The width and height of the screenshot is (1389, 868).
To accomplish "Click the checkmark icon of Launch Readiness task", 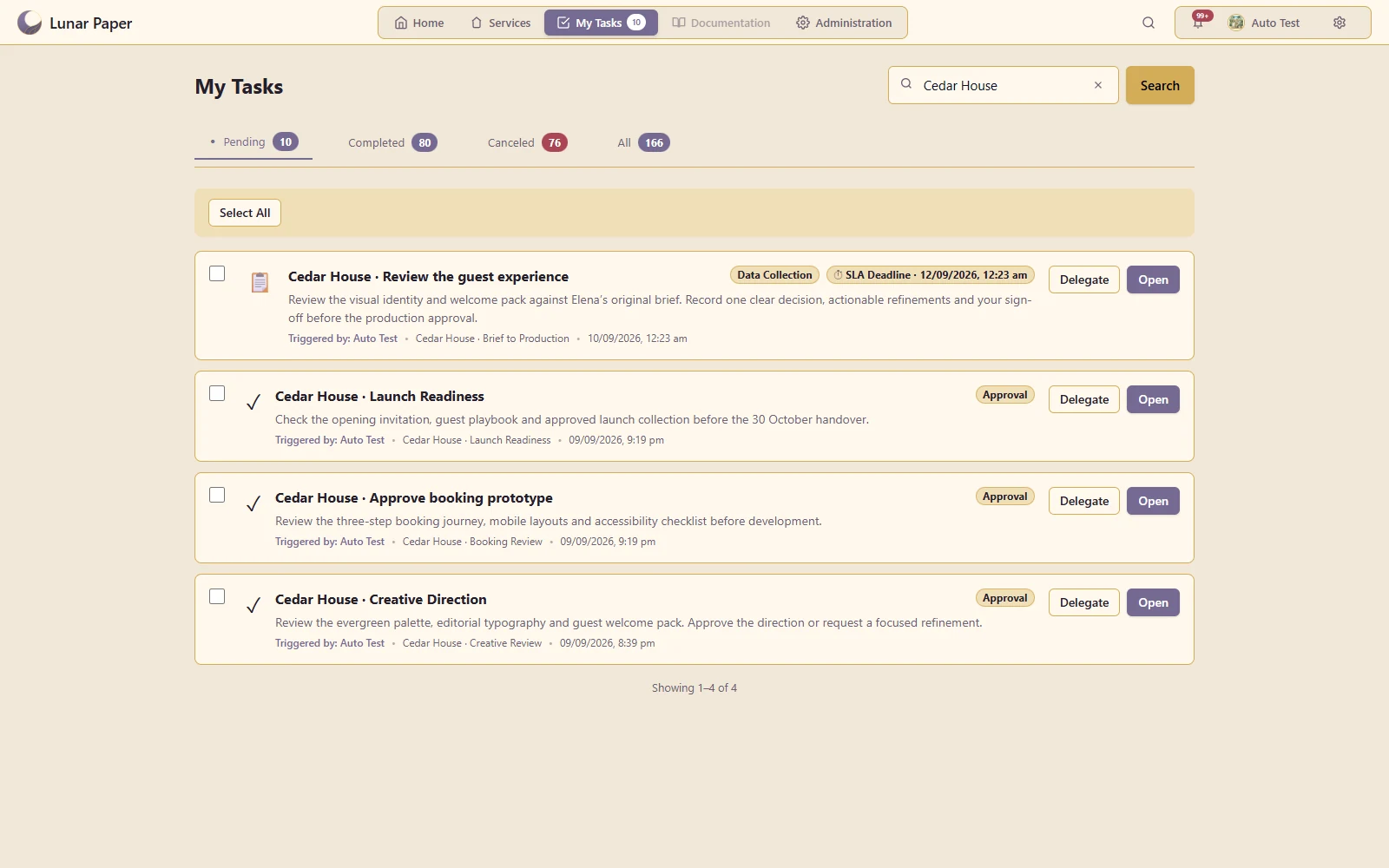I will 253,402.
